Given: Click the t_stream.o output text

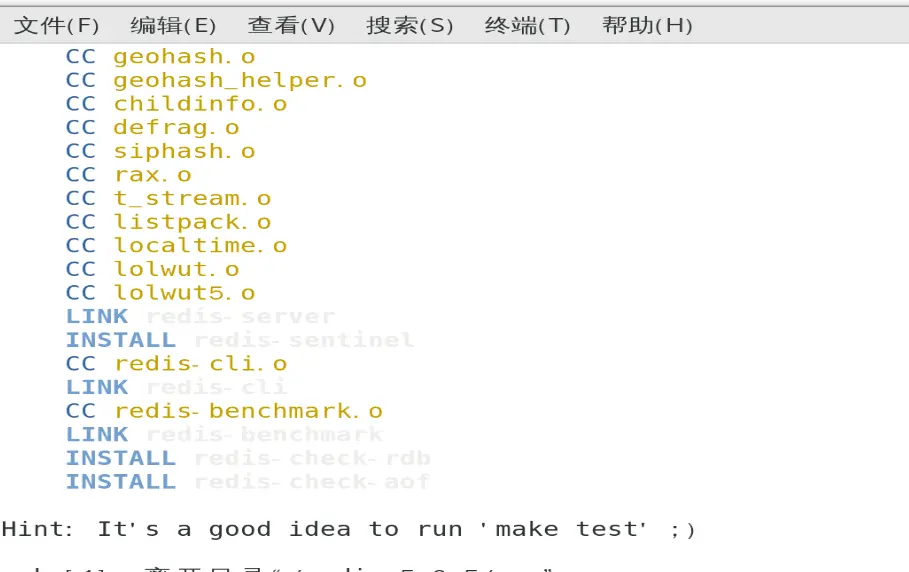Looking at the screenshot, I should 192,199.
